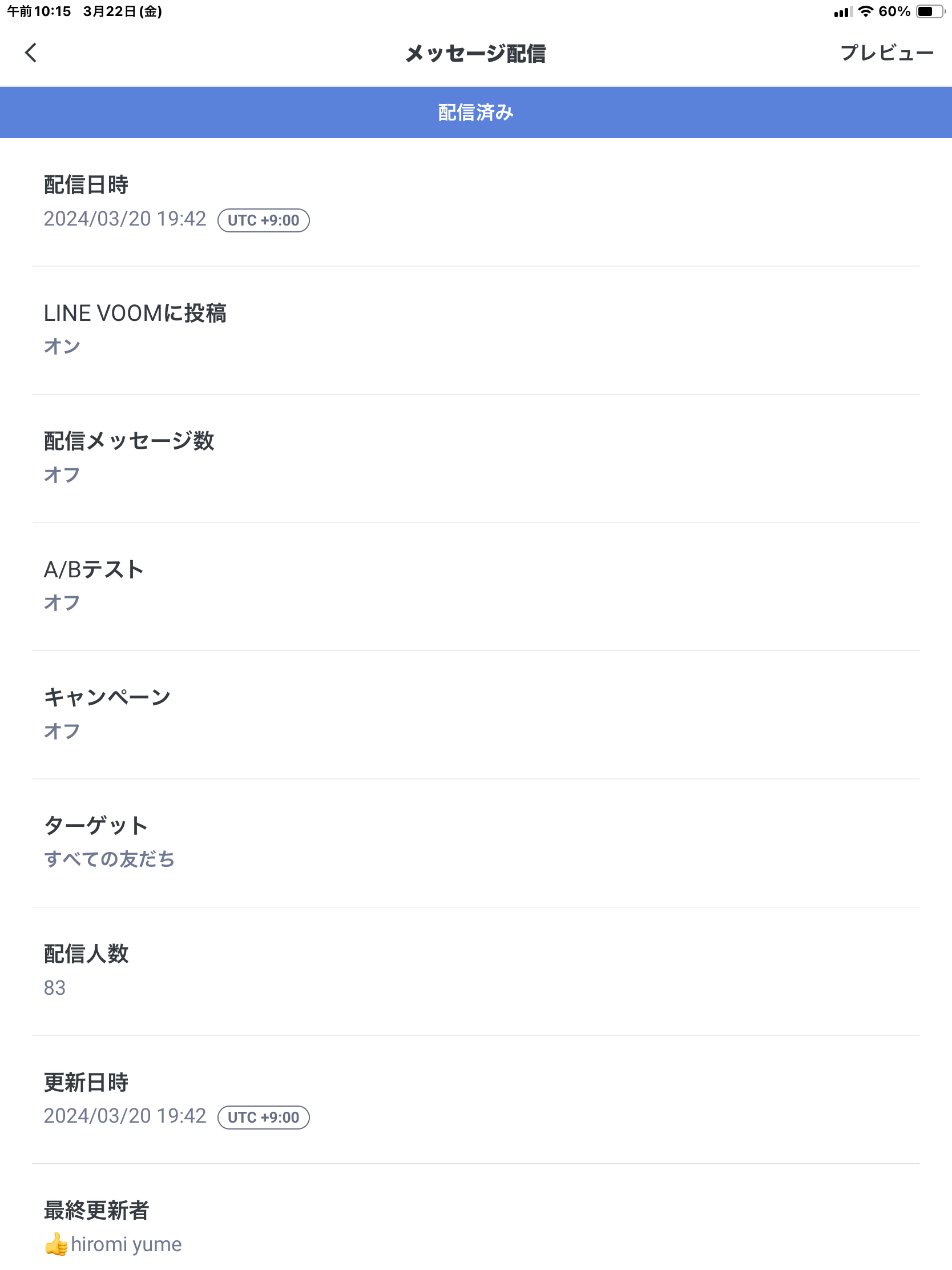This screenshot has height=1270, width=952.
Task: Tap the 配信済み status banner
Action: (x=475, y=112)
